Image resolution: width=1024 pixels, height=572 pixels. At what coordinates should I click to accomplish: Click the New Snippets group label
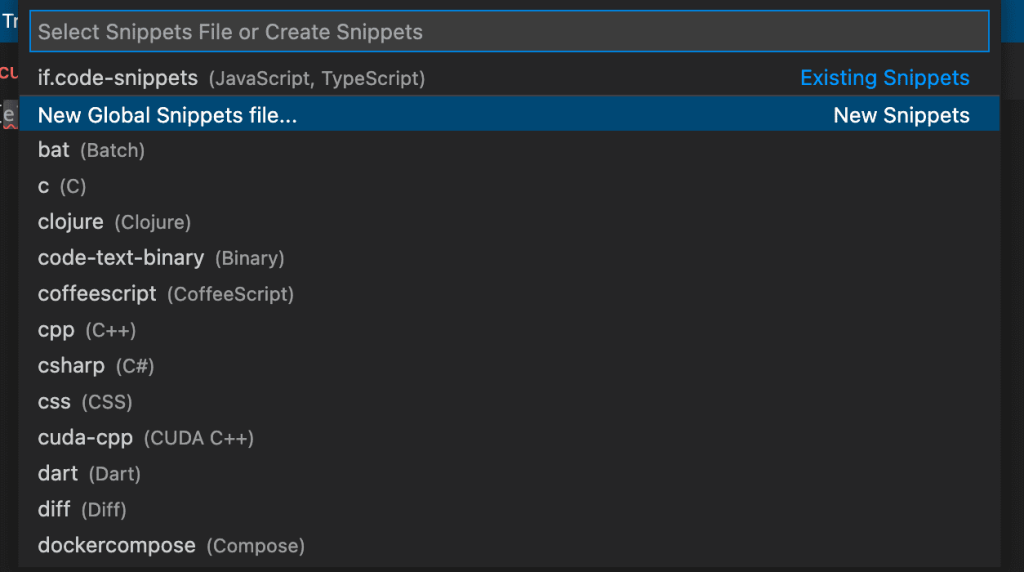click(x=901, y=115)
